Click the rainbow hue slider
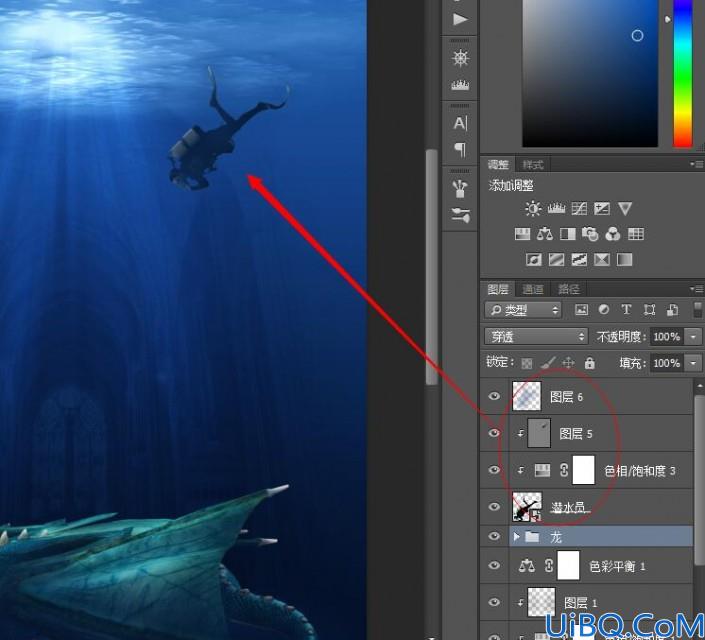705x640 pixels. (683, 73)
